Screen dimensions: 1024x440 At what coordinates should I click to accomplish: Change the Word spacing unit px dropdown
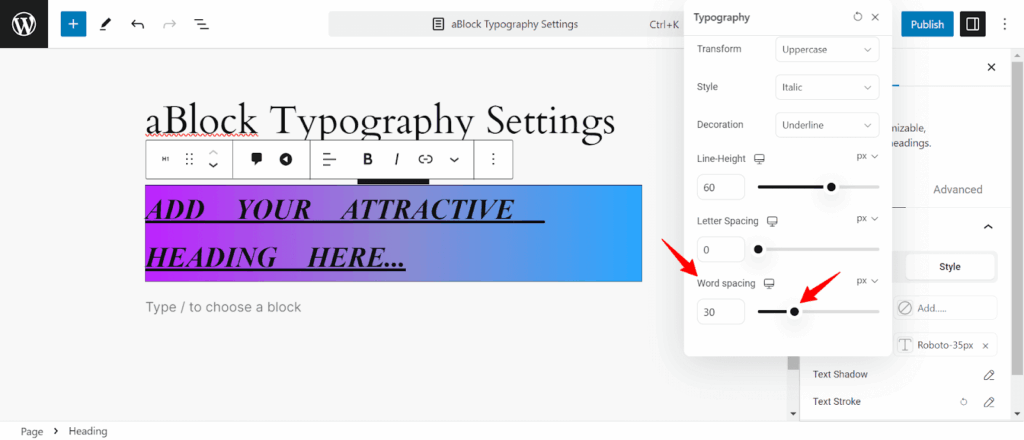pos(867,281)
